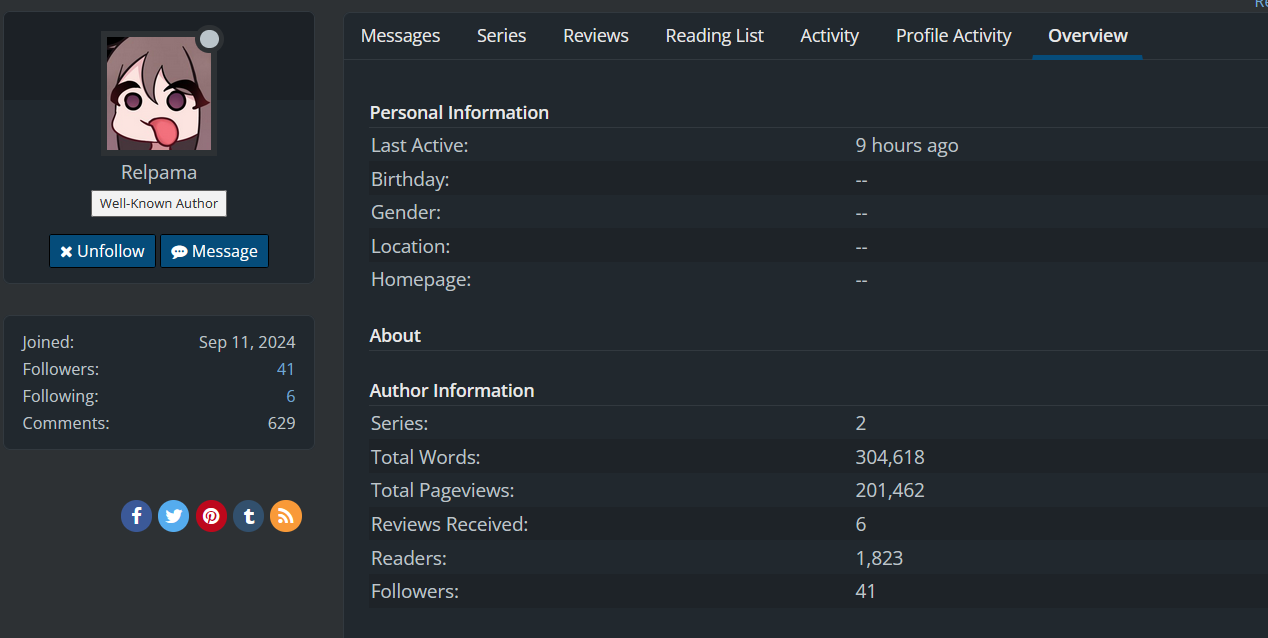Click the Twitter share icon
The width and height of the screenshot is (1268, 638).
click(174, 516)
